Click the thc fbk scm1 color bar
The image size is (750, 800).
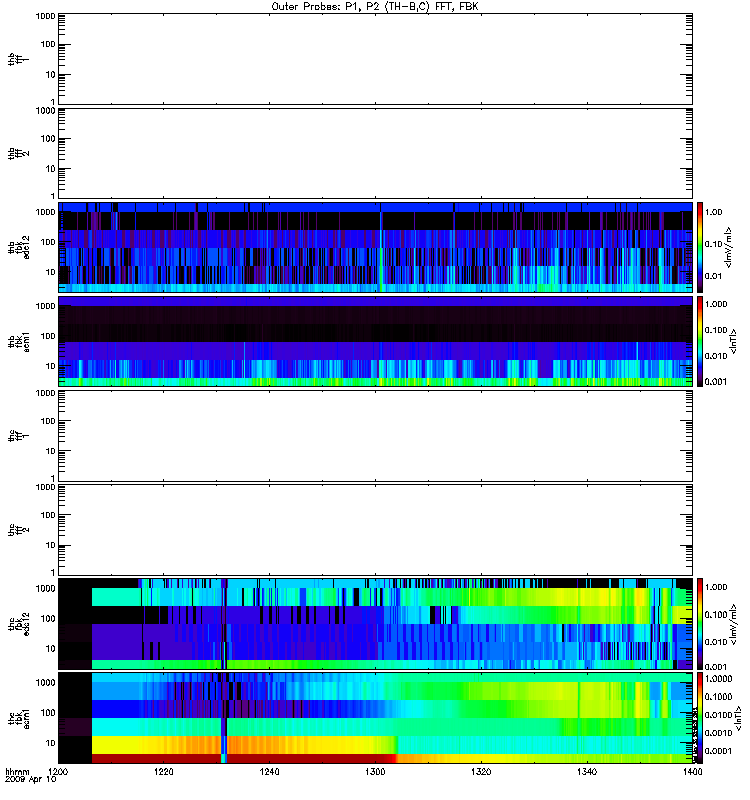pos(699,718)
